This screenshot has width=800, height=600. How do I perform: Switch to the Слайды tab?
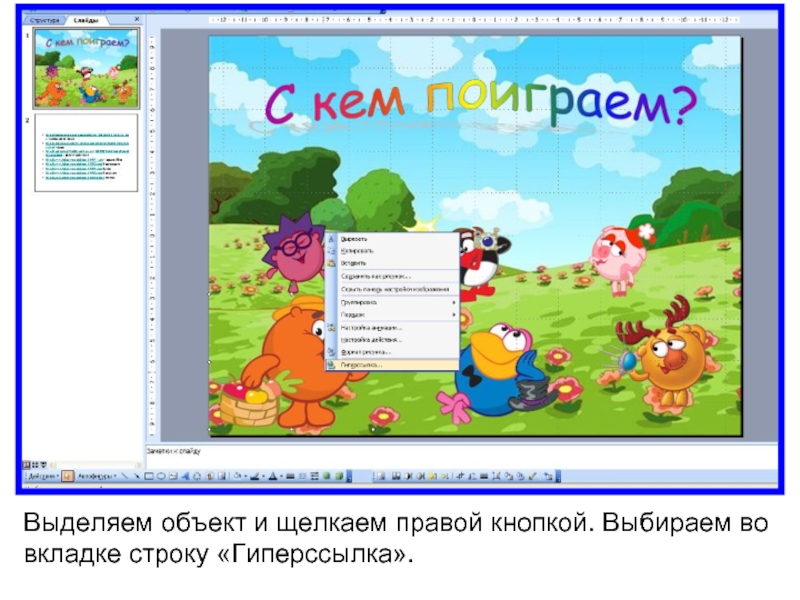click(x=85, y=20)
